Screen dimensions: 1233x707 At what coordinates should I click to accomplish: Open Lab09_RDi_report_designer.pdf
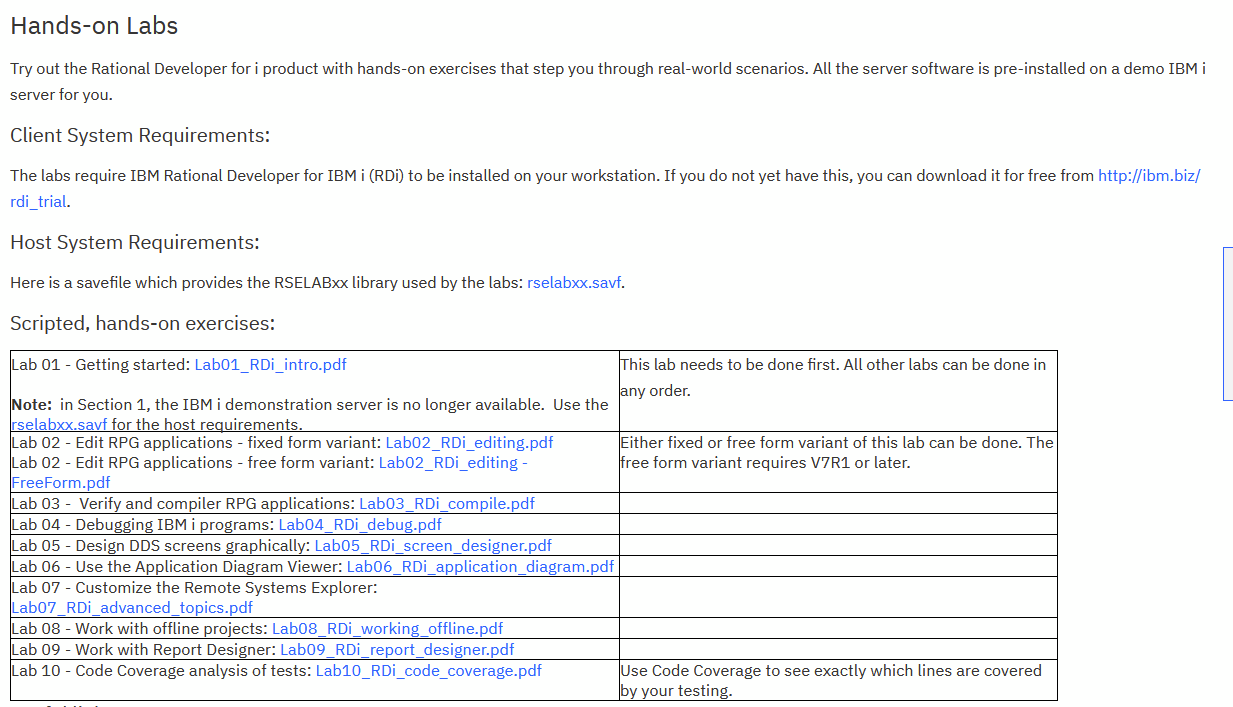pyautogui.click(x=397, y=650)
